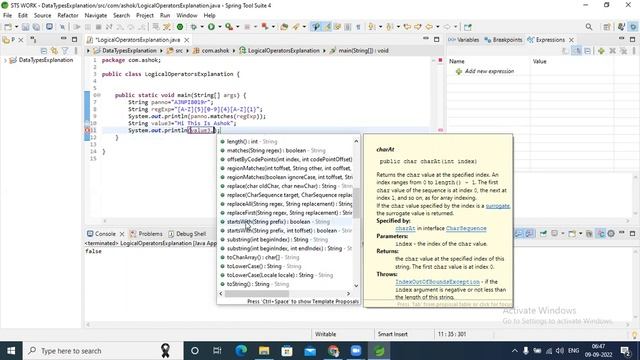
Task: Click the Pin Editor toolbar icon
Action: pyautogui.click(x=468, y=27)
